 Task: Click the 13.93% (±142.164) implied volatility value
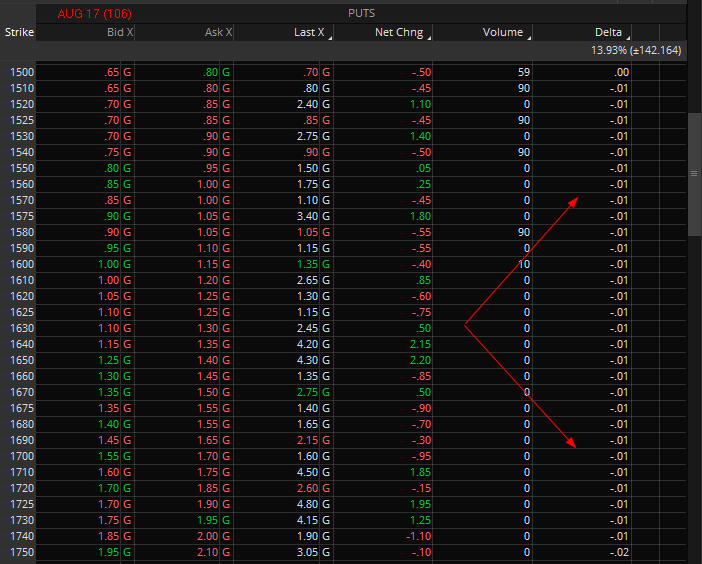[636, 50]
